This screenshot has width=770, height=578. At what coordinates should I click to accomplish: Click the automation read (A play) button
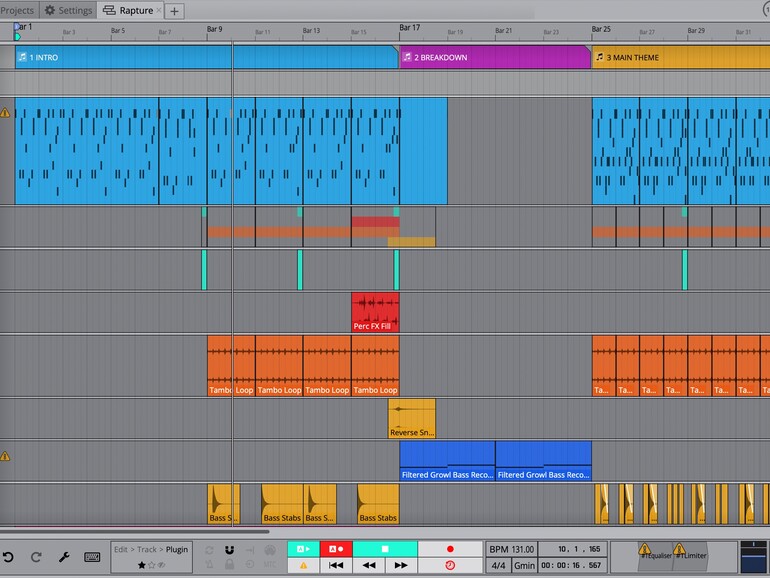click(x=303, y=549)
